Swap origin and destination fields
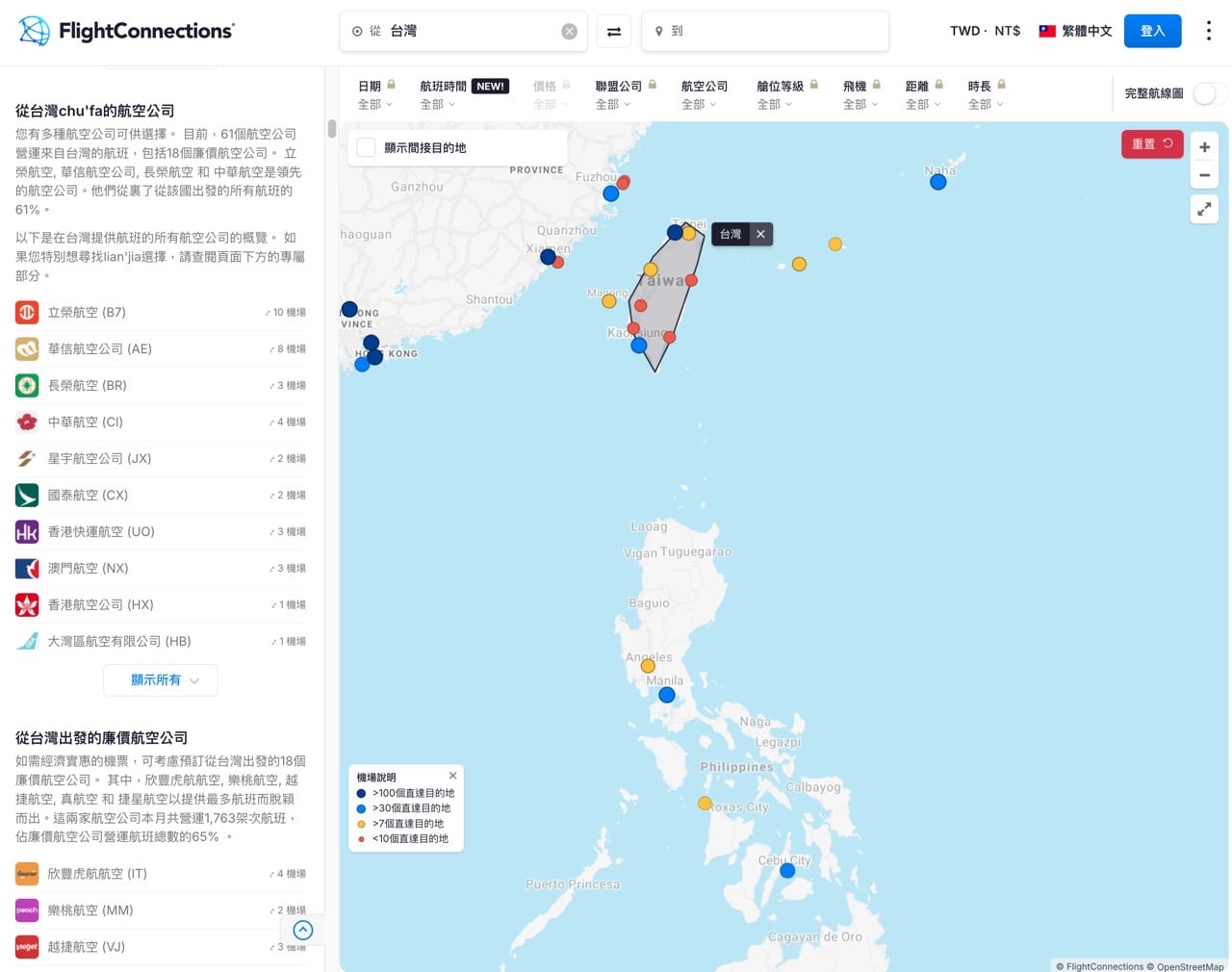 coord(614,32)
